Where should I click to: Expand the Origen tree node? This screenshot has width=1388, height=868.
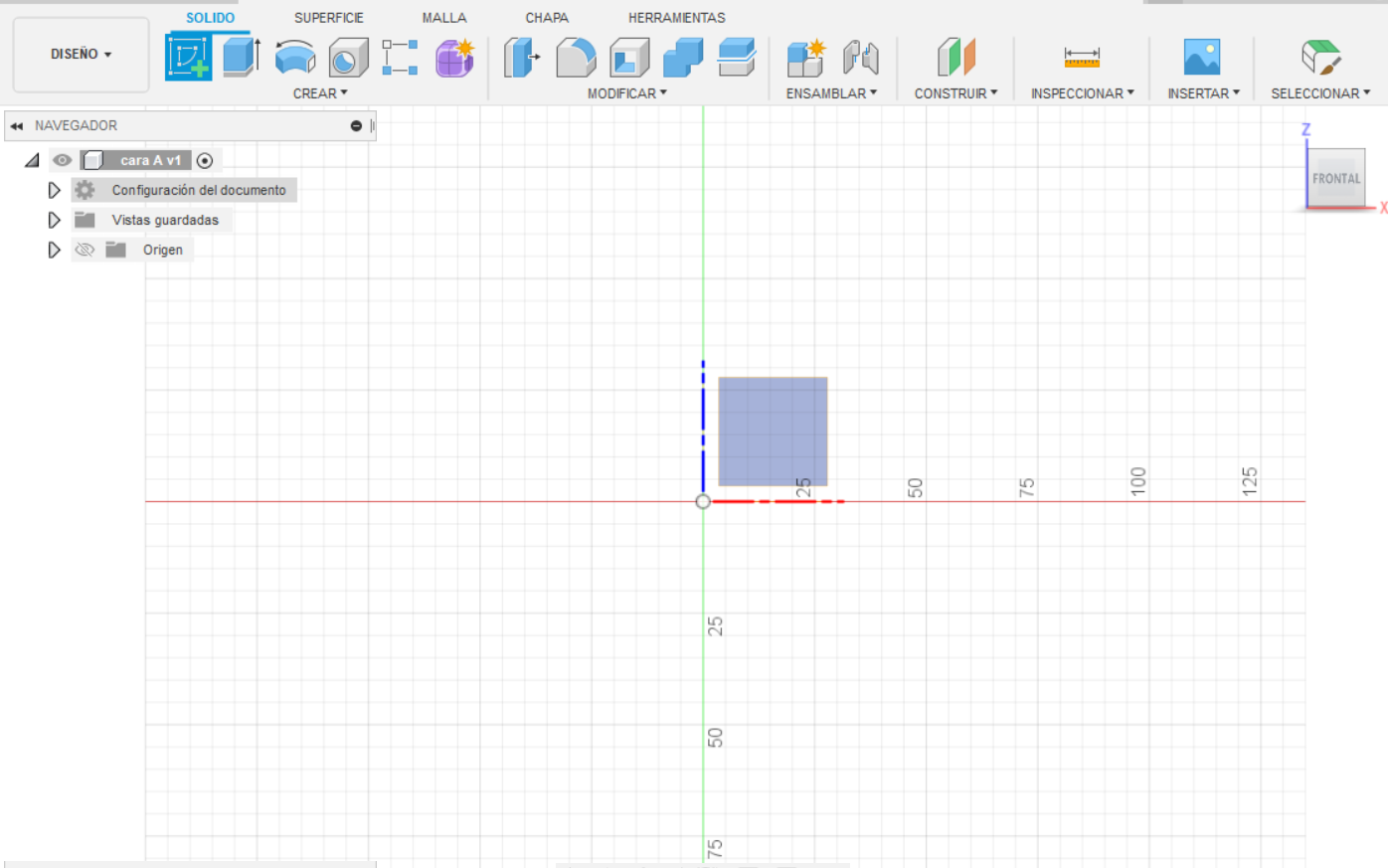55,250
